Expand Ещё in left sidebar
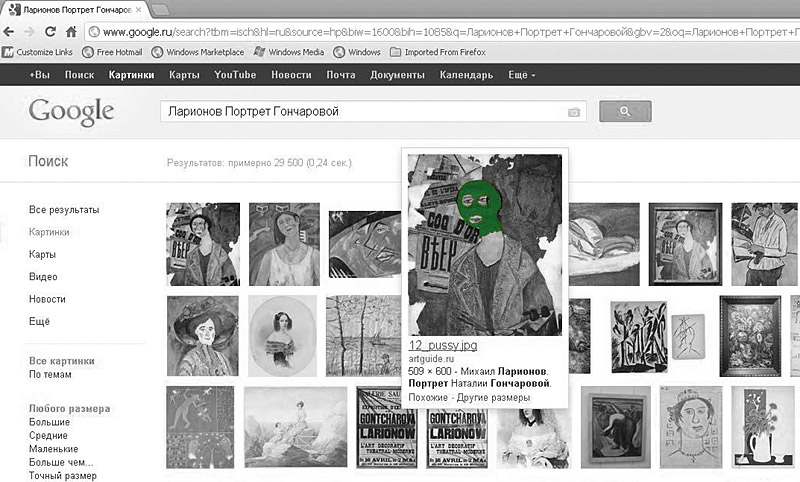The height and width of the screenshot is (482, 800). click(39, 322)
